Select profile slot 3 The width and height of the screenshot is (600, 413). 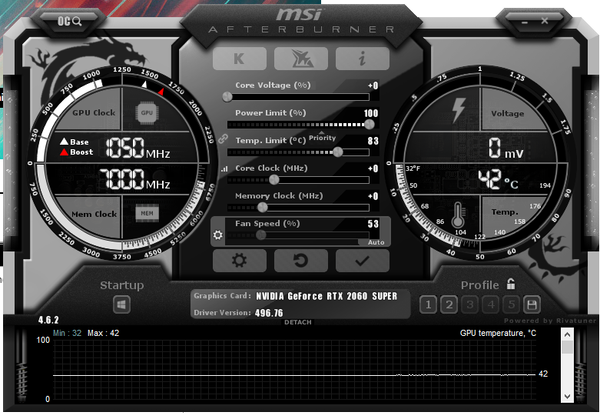[x=470, y=305]
